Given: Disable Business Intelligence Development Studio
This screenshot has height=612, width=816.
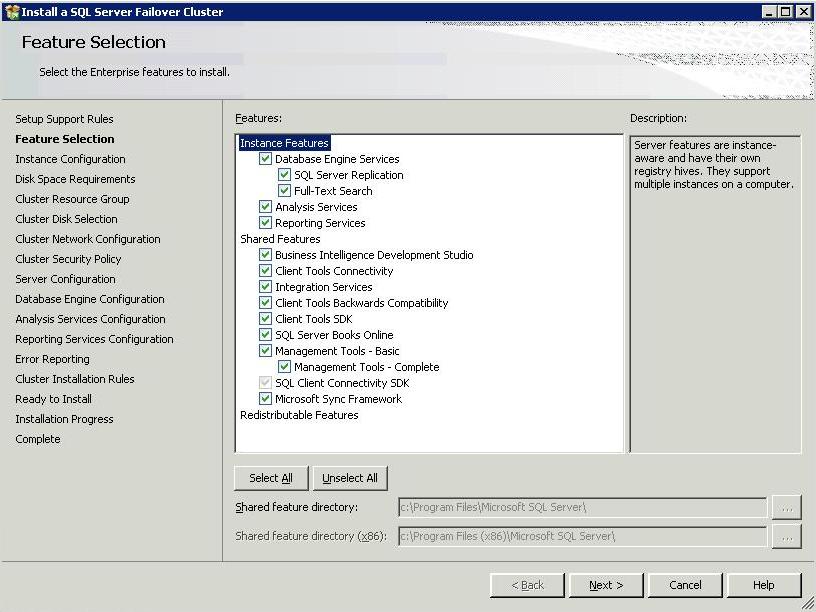Looking at the screenshot, I should point(265,254).
